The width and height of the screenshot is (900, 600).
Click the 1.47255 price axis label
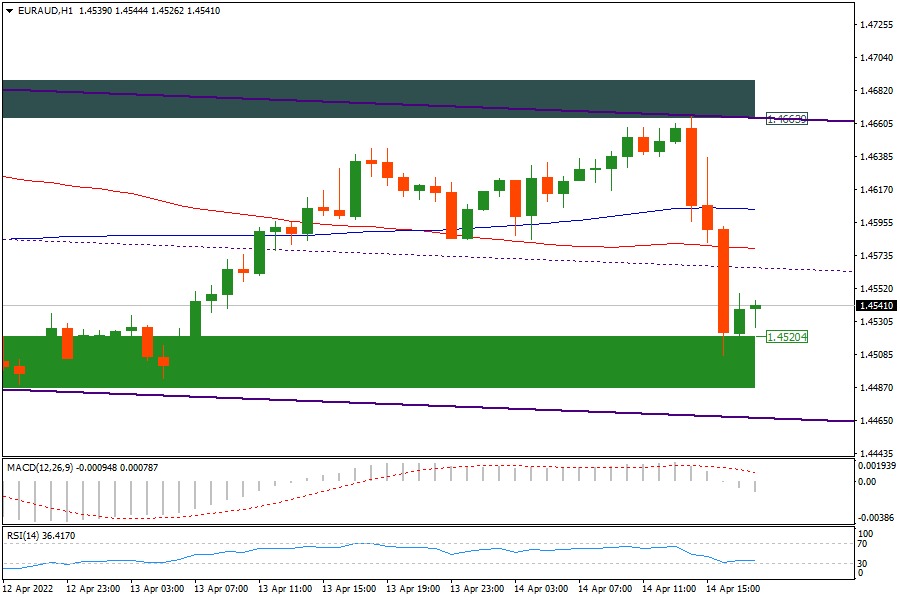tap(876, 24)
